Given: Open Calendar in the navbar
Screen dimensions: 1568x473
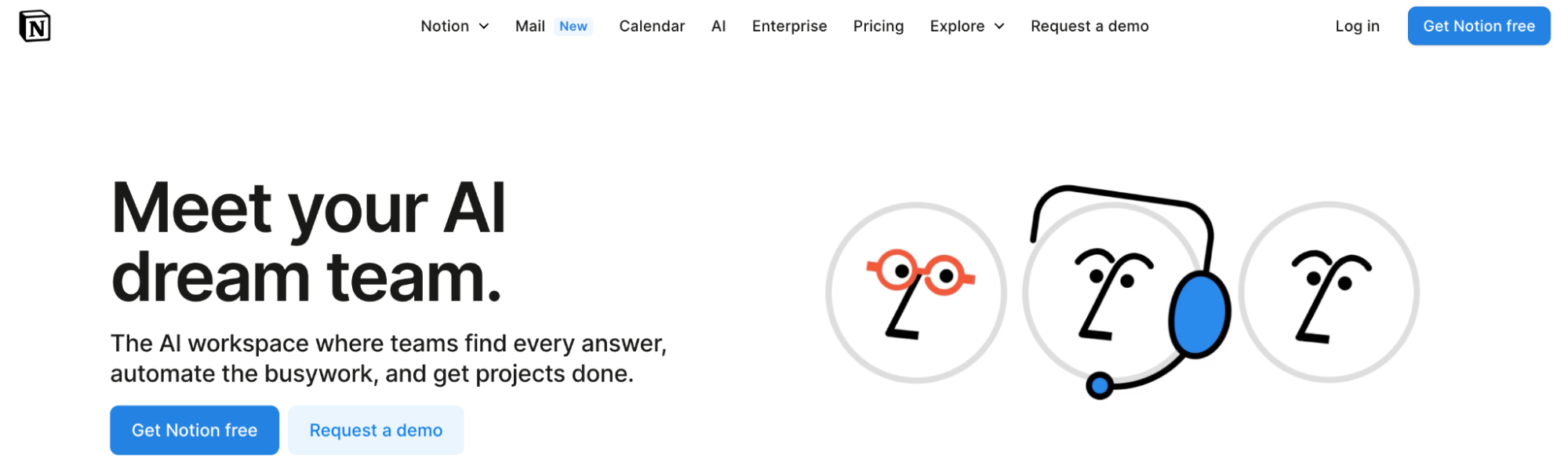Looking at the screenshot, I should coord(652,26).
